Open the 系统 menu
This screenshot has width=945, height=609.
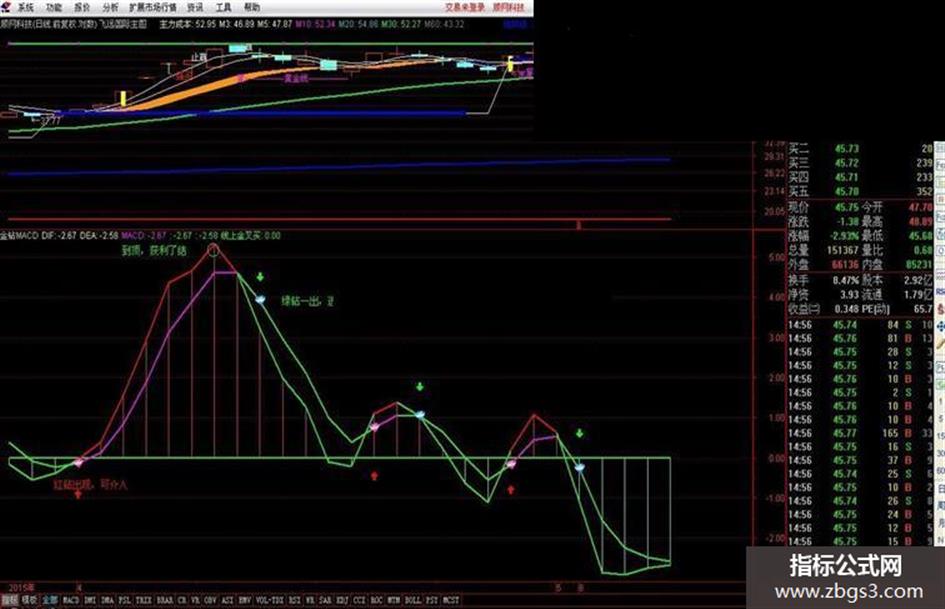click(x=26, y=7)
